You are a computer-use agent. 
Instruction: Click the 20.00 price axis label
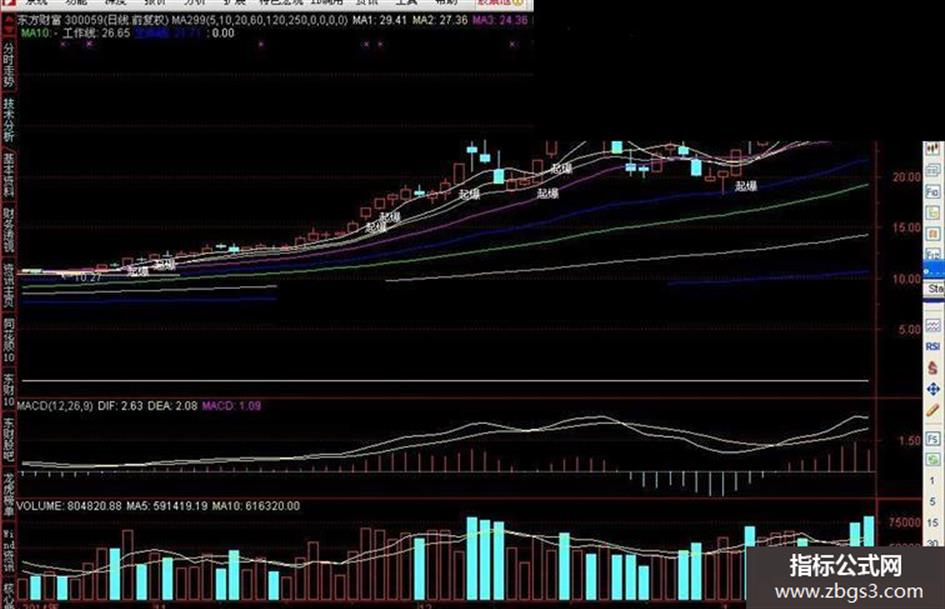[906, 177]
